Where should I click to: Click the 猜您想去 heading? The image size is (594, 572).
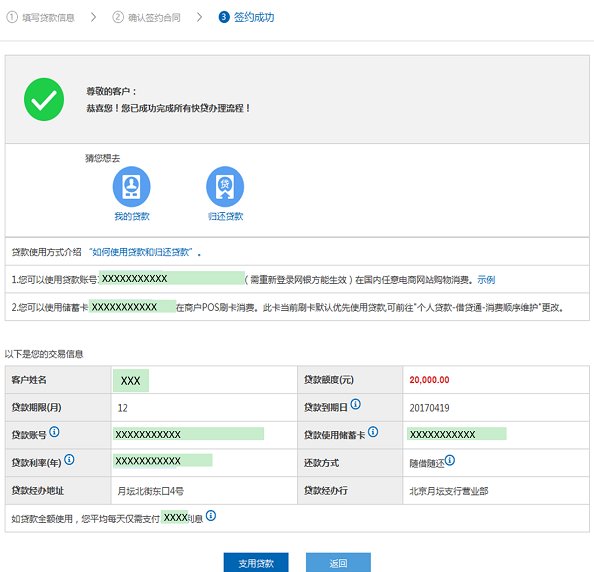102,158
